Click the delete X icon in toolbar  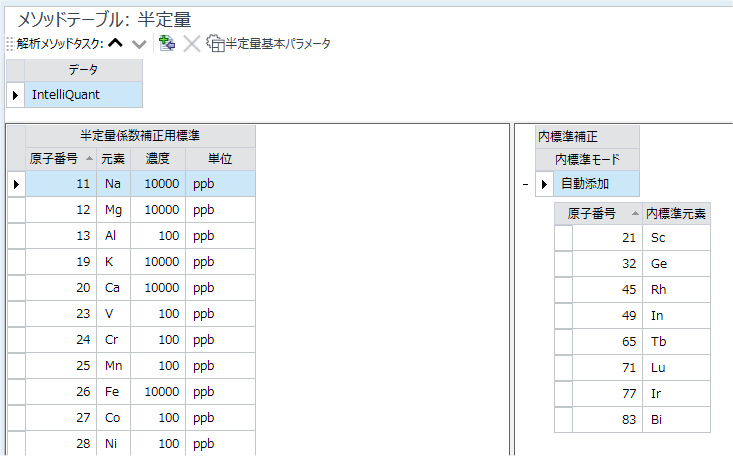coord(191,43)
